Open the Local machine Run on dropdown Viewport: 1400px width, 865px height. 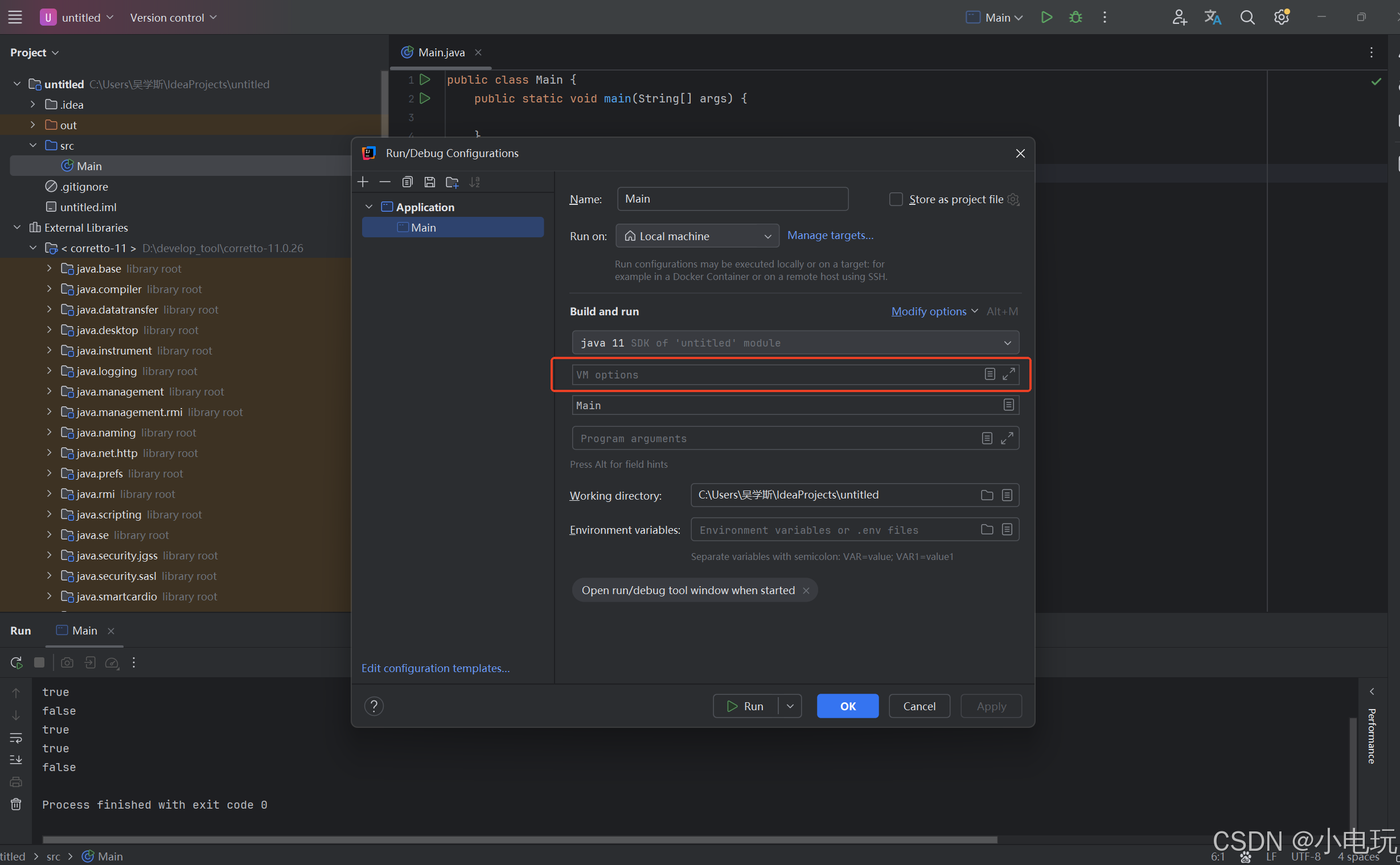(697, 236)
